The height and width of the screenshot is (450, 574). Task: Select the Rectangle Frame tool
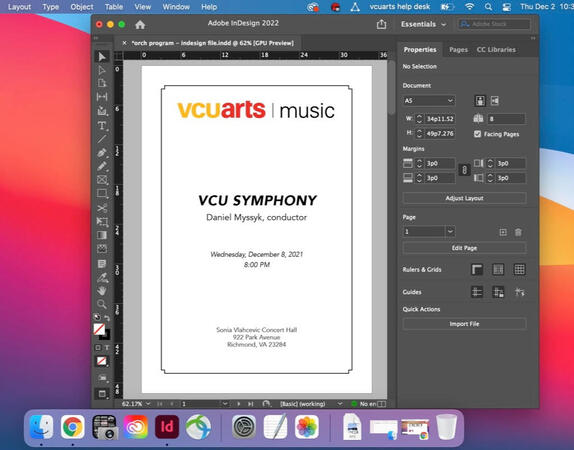click(102, 180)
